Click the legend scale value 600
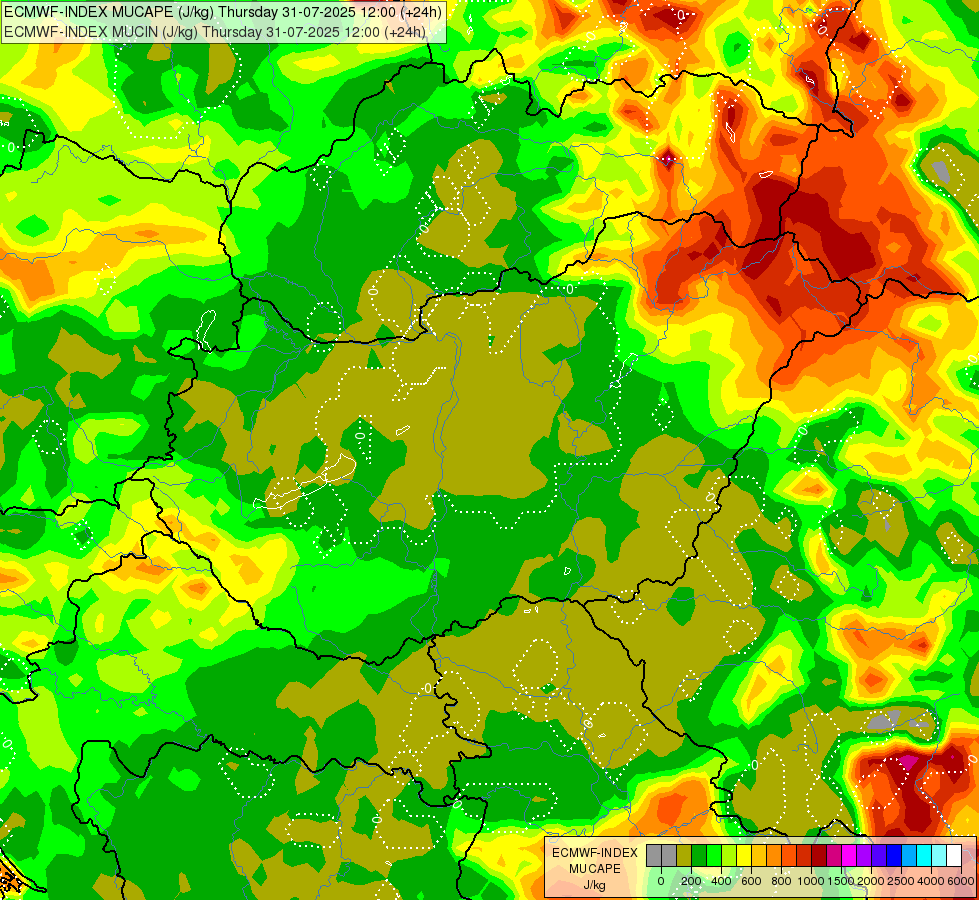The height and width of the screenshot is (900, 979). tap(751, 881)
